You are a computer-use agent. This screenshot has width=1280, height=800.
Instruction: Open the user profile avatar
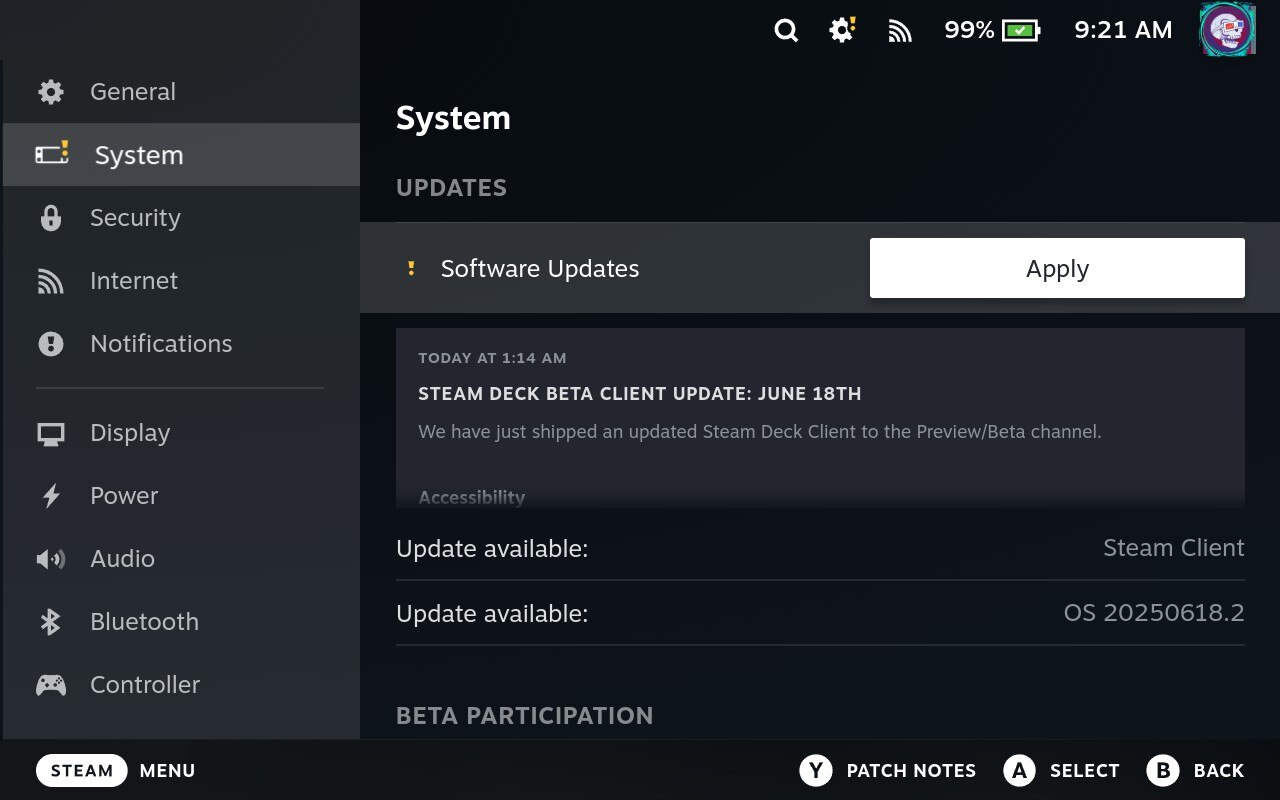pyautogui.click(x=1227, y=30)
